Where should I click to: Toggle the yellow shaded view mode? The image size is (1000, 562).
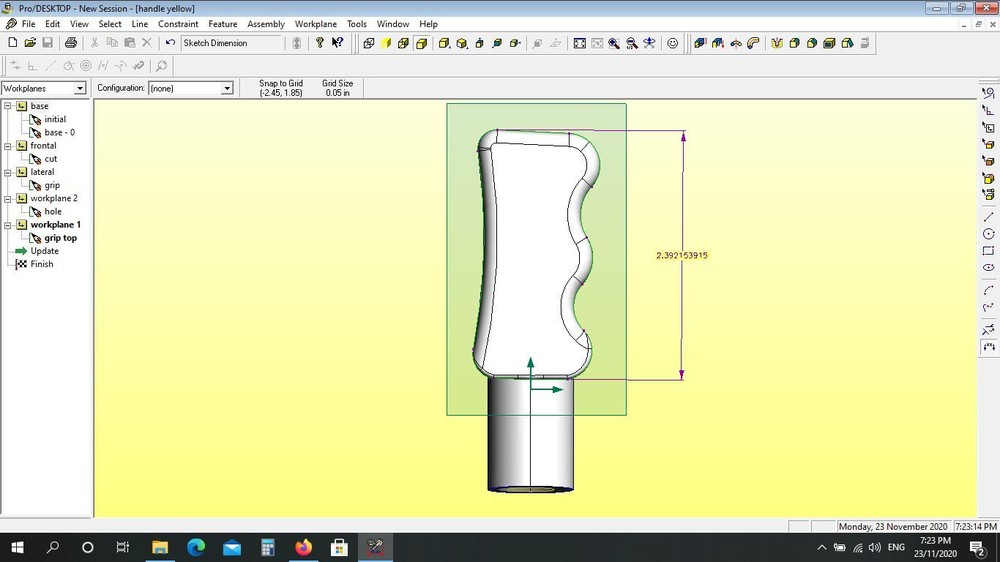[x=386, y=43]
